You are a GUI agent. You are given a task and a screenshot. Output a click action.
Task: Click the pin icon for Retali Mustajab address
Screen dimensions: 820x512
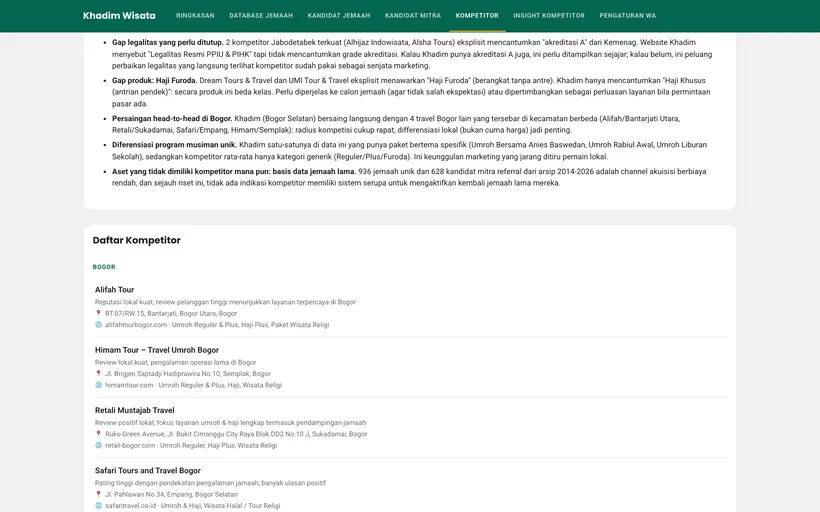98,434
